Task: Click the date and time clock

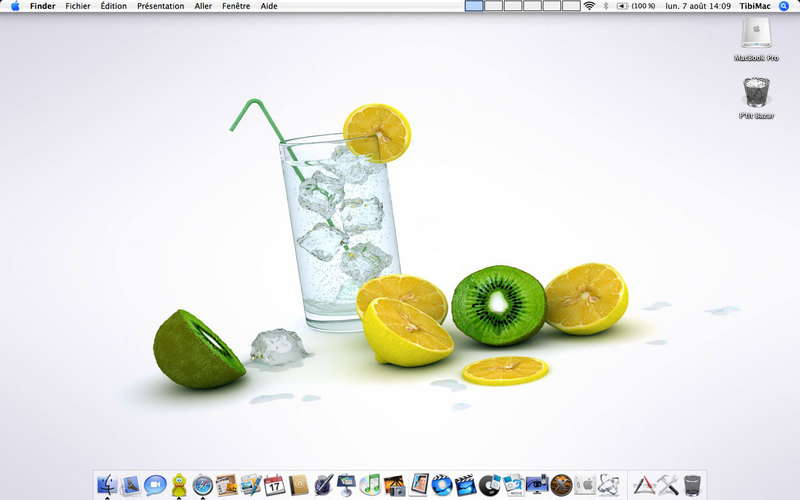Action: click(x=698, y=6)
